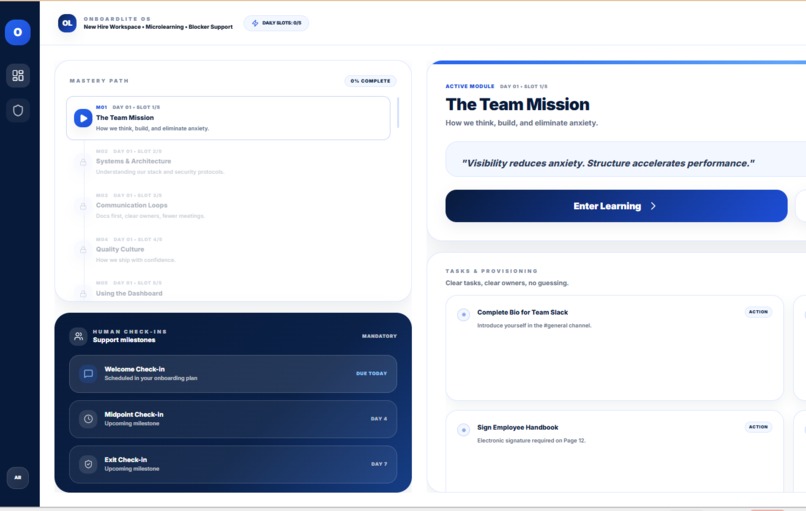806x511 pixels.
Task: Click the 0% Complete badge
Action: click(370, 81)
